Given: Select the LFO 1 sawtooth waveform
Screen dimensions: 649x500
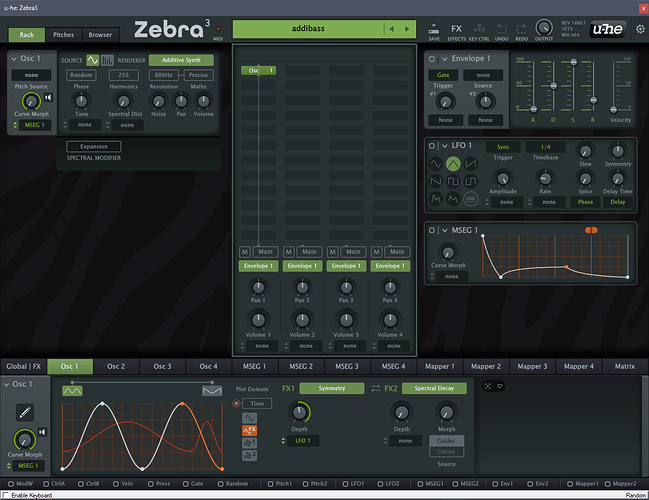Looking at the screenshot, I should (471, 164).
